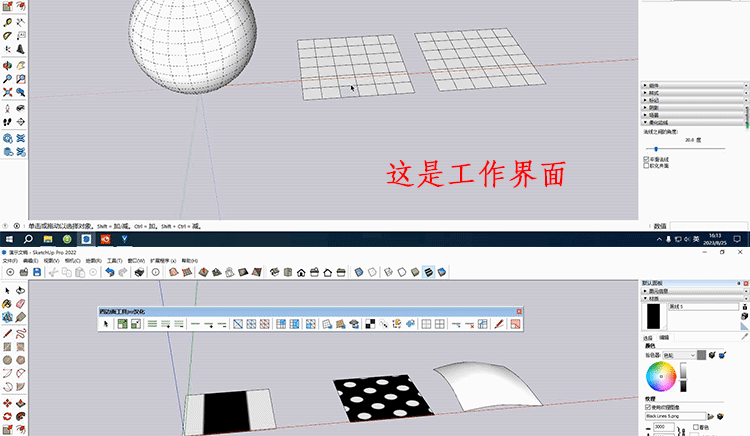Viewport: 750px width, 436px height.
Task: Expand the 阴影 panel
Action: (x=694, y=108)
